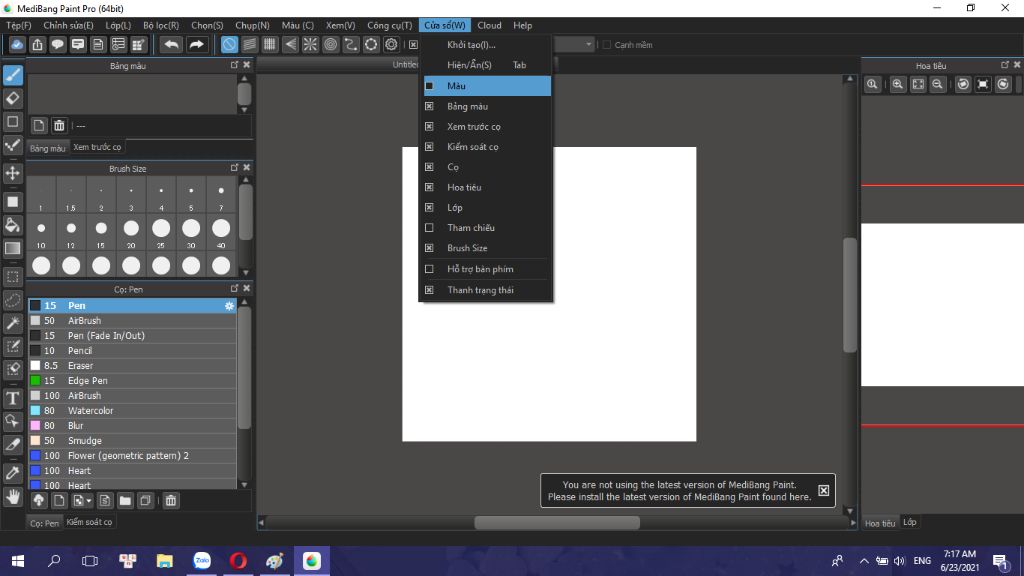Enable radial snap guide

click(310, 44)
